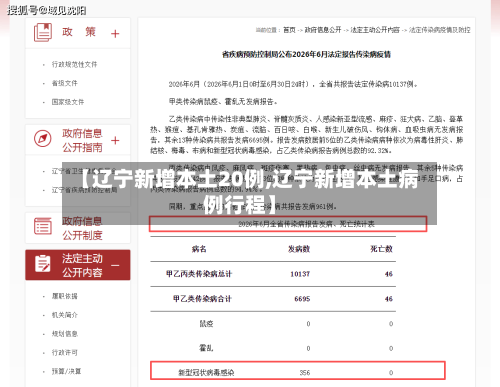Select 政策 menu heading text
Screen dimensions: 500x387
click(x=79, y=32)
